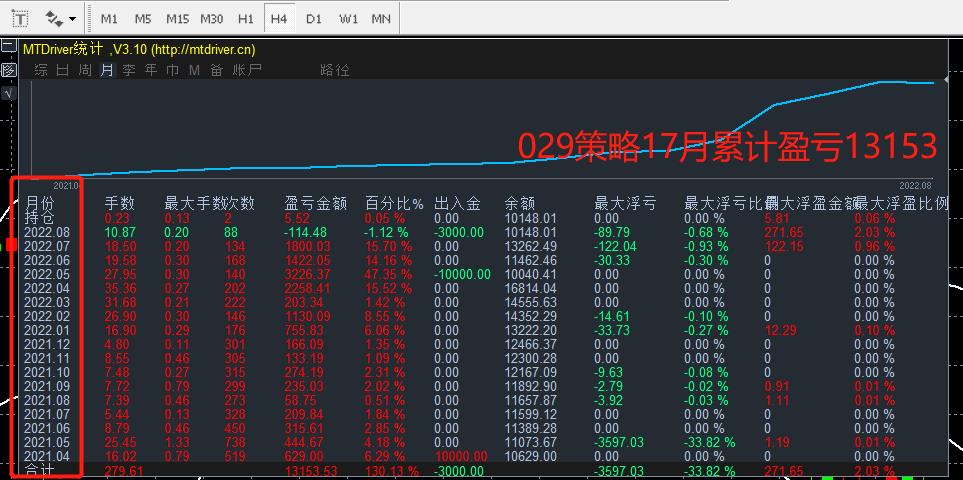Screen dimensions: 963x480
Task: Click profit value 3226.37 for 2022.05
Action: (x=307, y=274)
